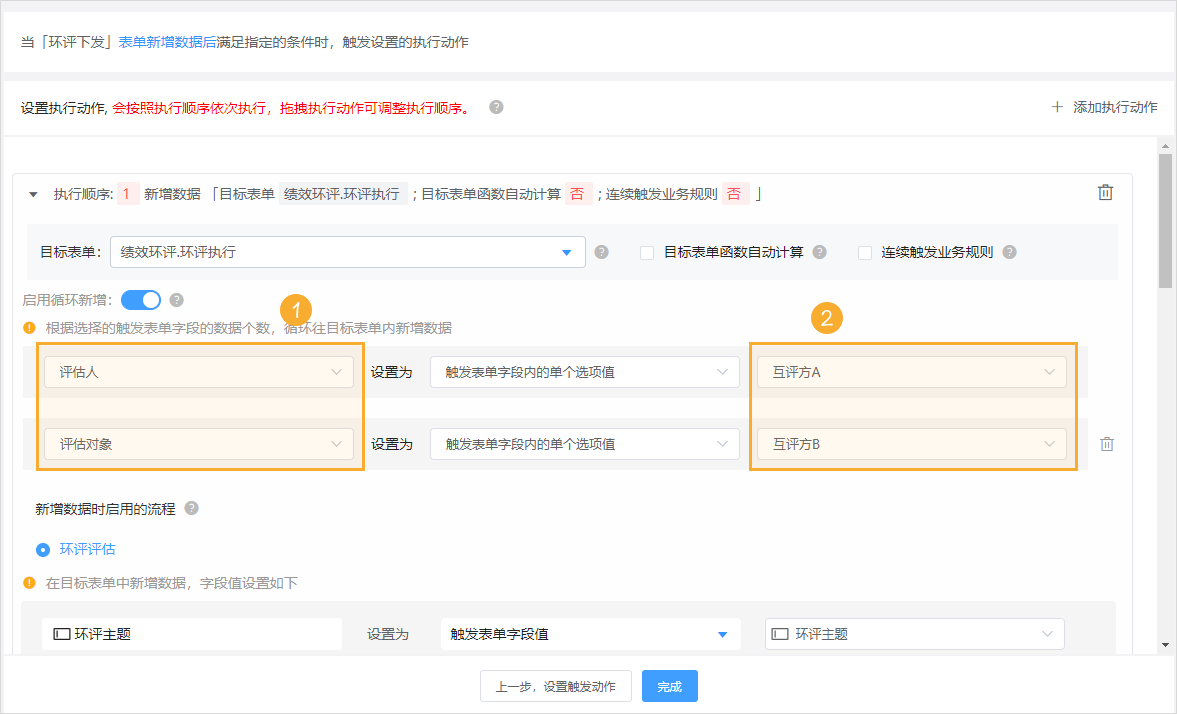The image size is (1177, 714).
Task: Click the 上一步，设置触发动作 button
Action: pyautogui.click(x=555, y=686)
